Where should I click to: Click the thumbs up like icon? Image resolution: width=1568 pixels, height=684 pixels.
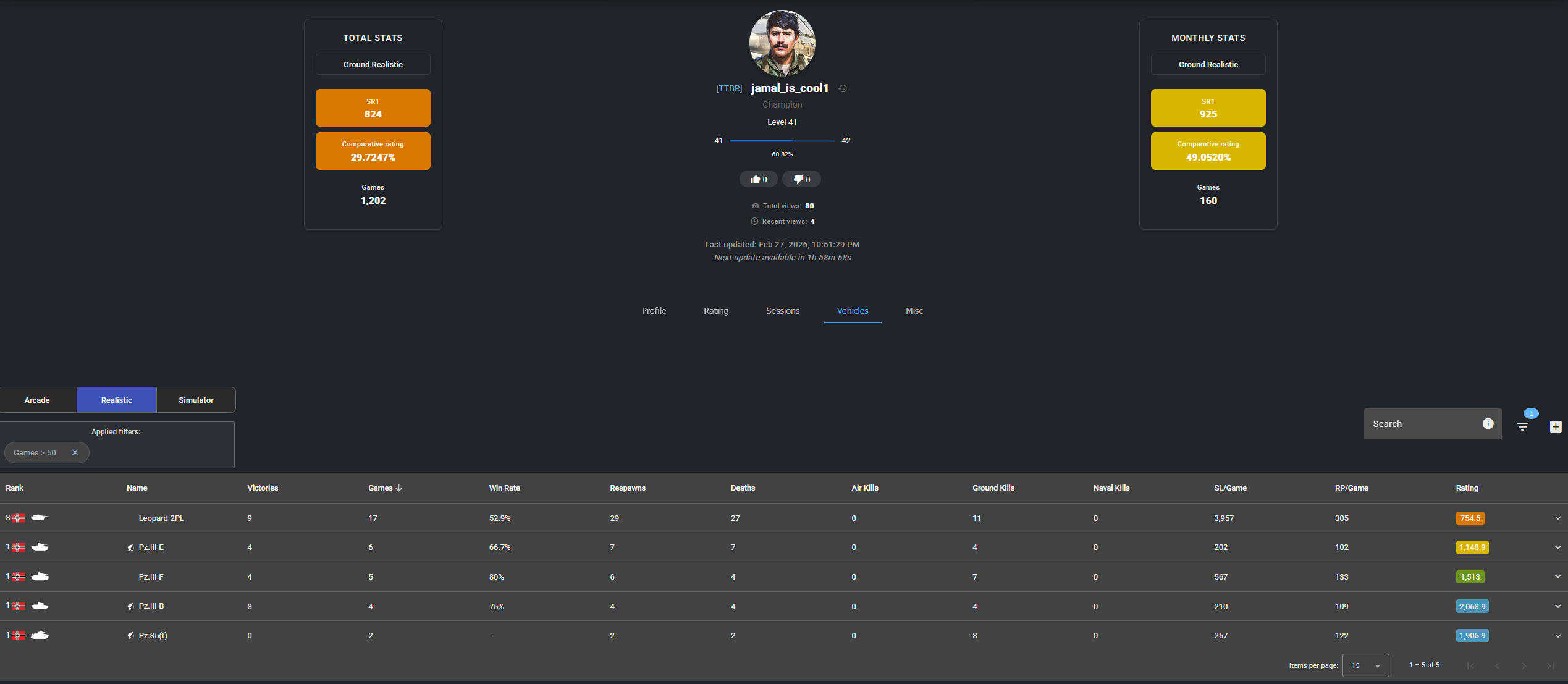[x=755, y=179]
